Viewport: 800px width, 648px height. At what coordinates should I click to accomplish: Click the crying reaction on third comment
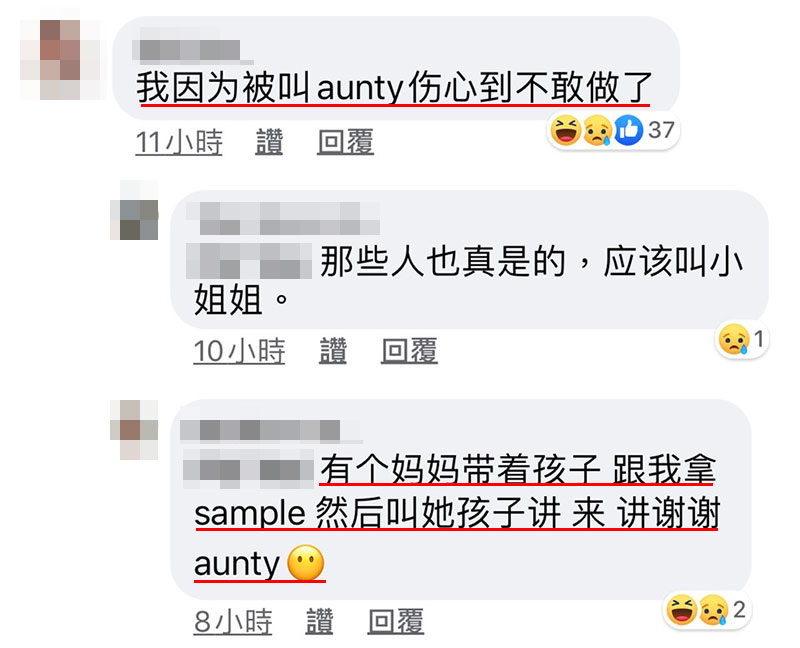pyautogui.click(x=713, y=610)
